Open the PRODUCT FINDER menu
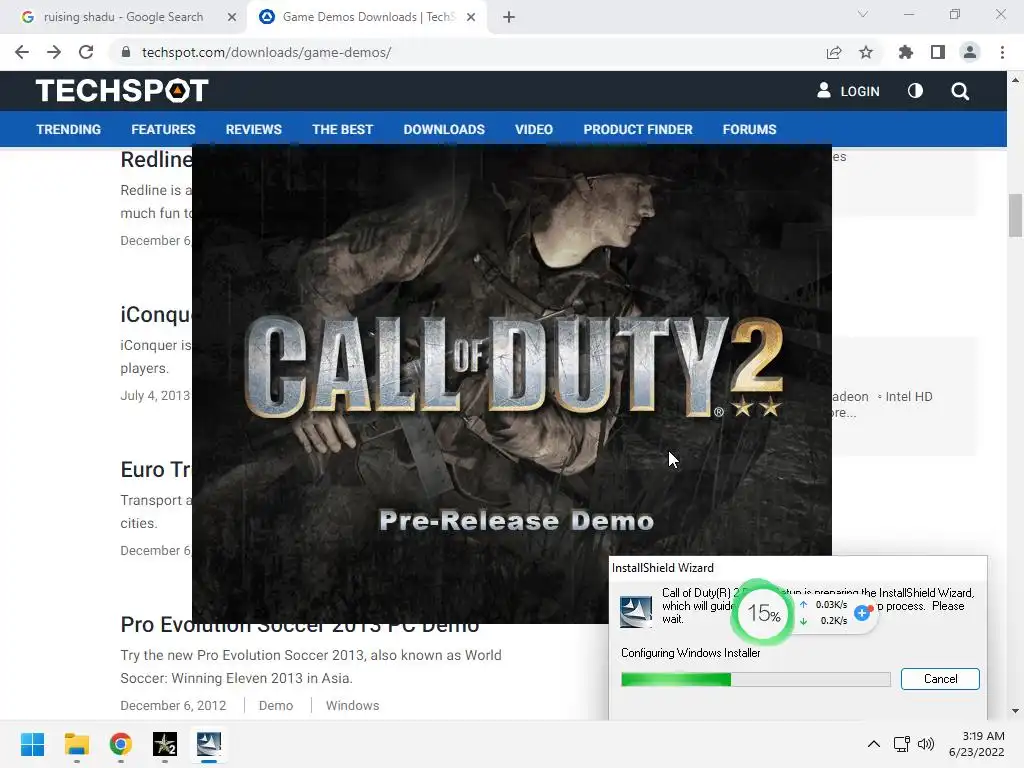Screen dimensions: 1024x768 [x=638, y=129]
